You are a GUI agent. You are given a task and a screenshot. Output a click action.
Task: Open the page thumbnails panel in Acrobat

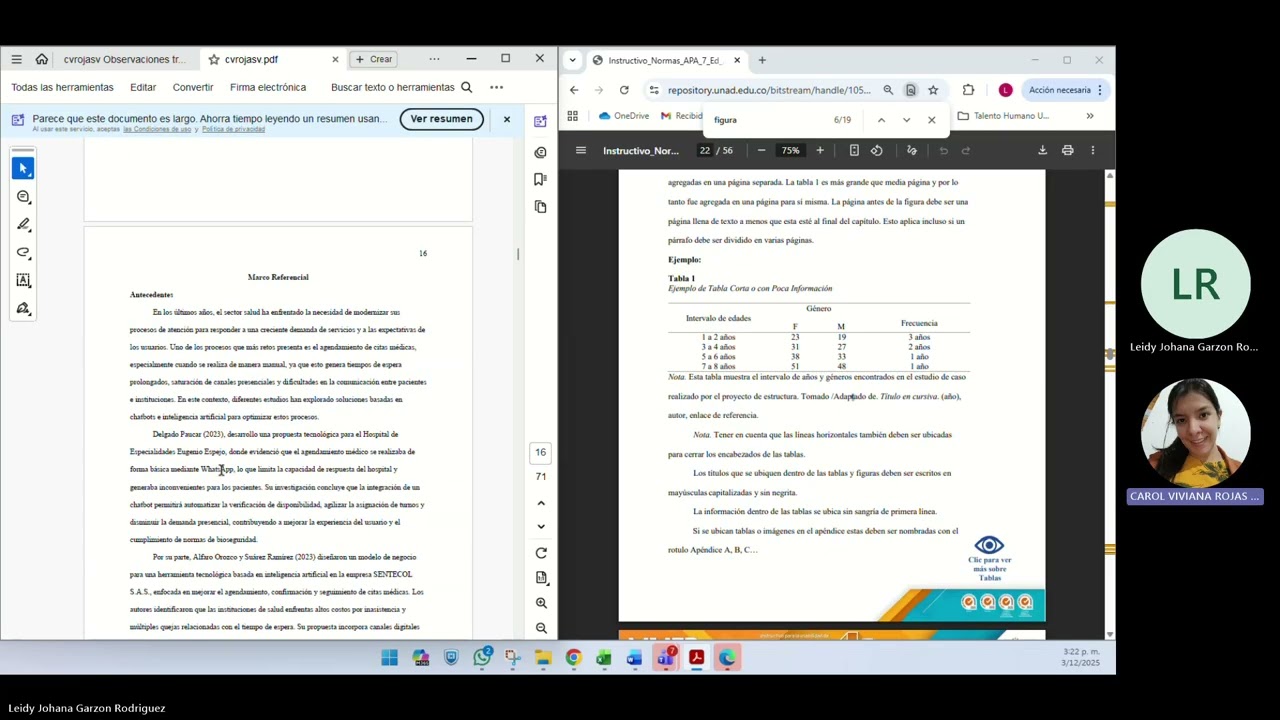point(541,206)
